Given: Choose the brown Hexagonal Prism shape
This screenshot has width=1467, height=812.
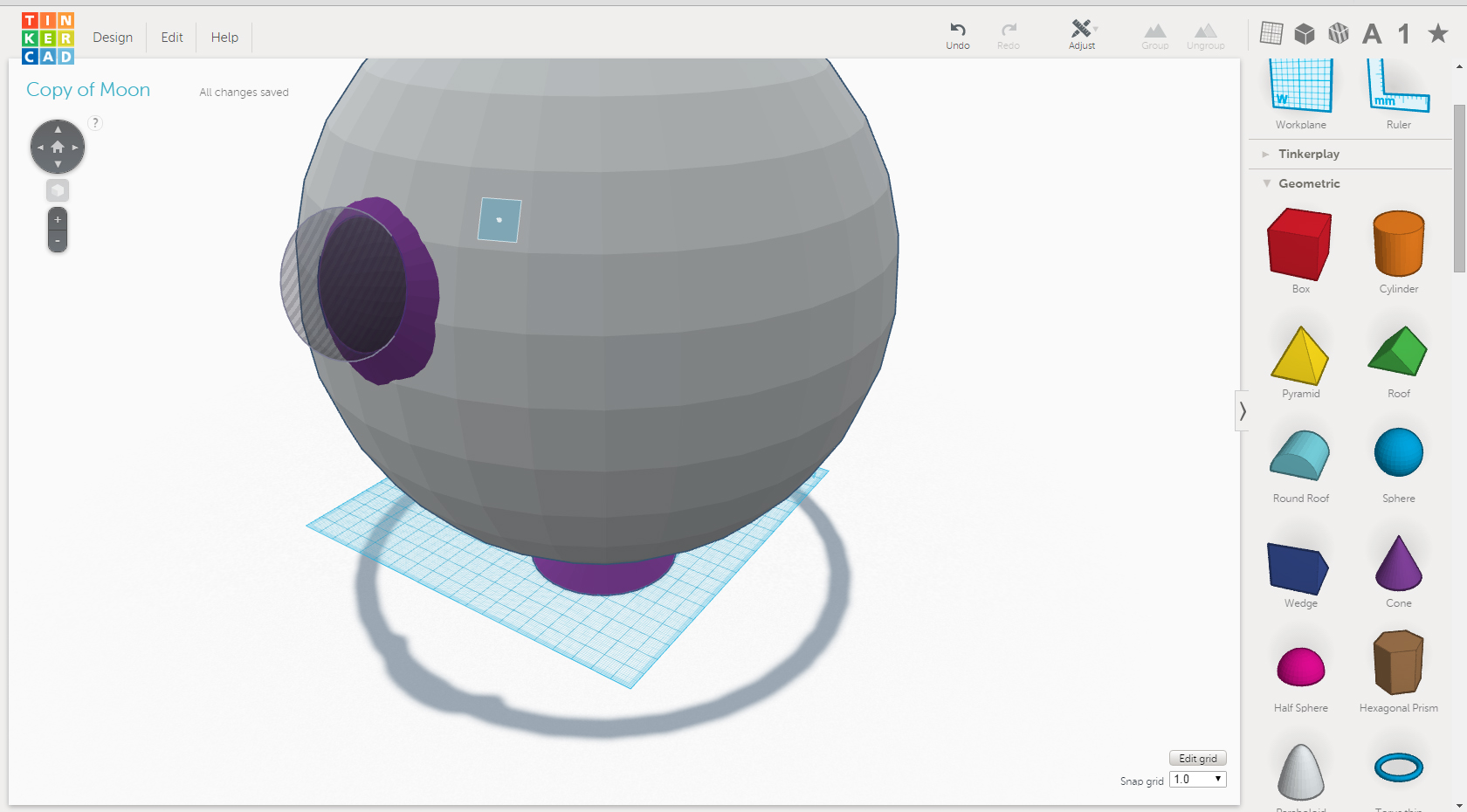Looking at the screenshot, I should pos(1399,663).
